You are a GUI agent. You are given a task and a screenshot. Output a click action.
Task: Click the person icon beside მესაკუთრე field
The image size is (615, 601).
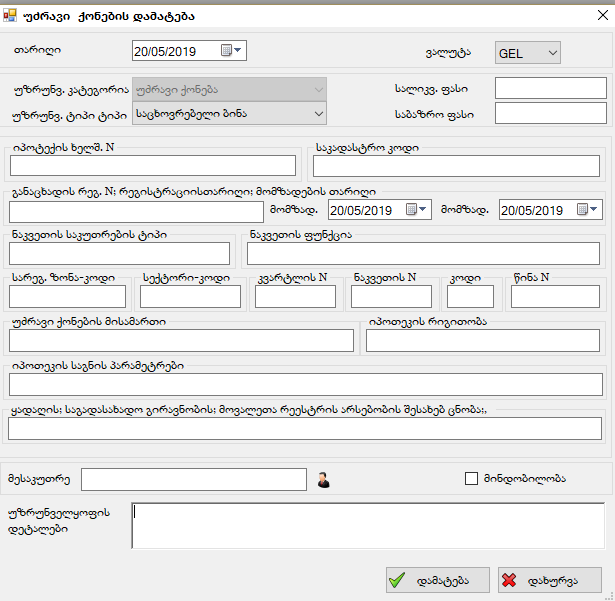[x=323, y=480]
